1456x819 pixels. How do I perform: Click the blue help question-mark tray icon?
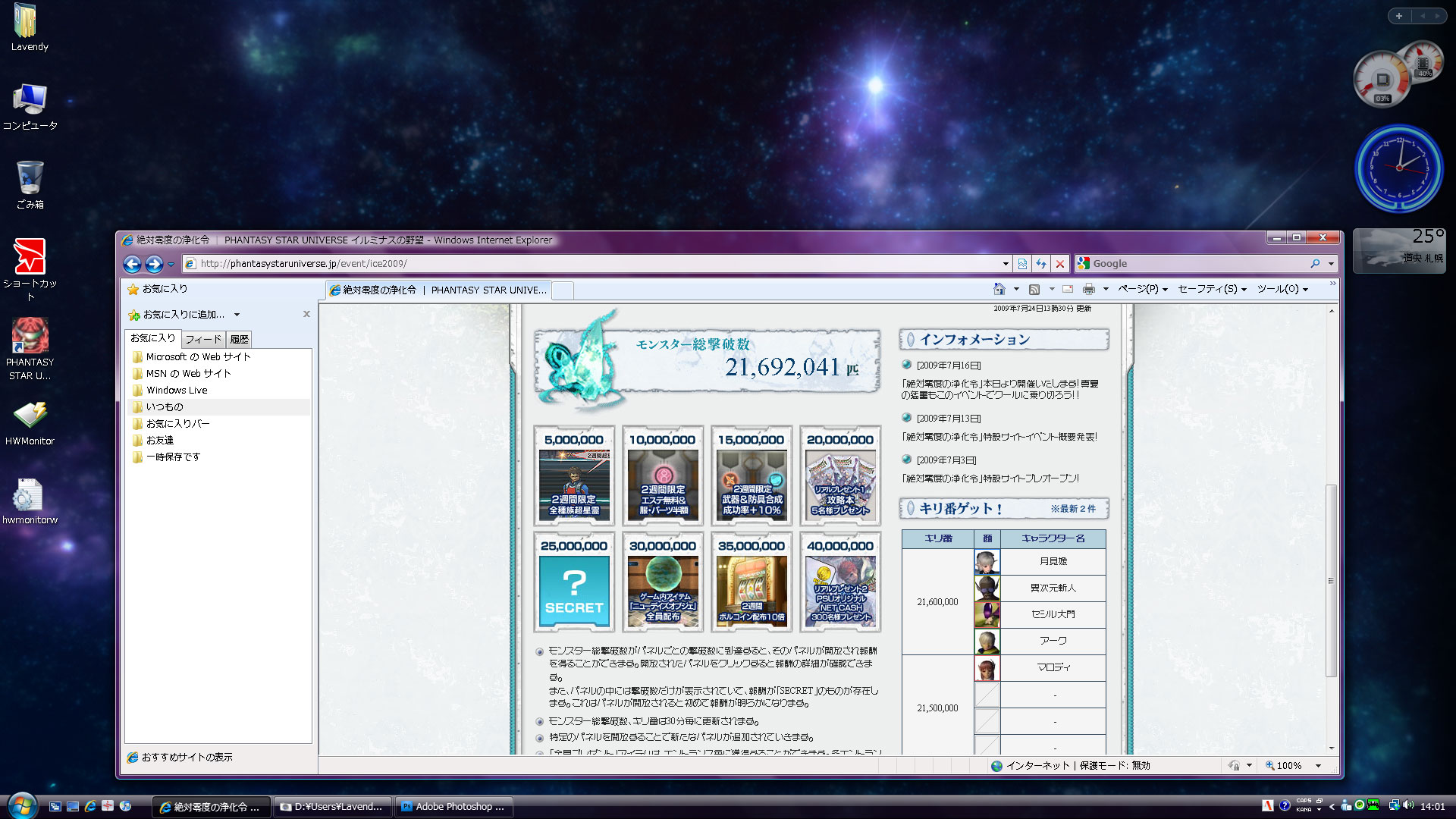pos(1284,805)
